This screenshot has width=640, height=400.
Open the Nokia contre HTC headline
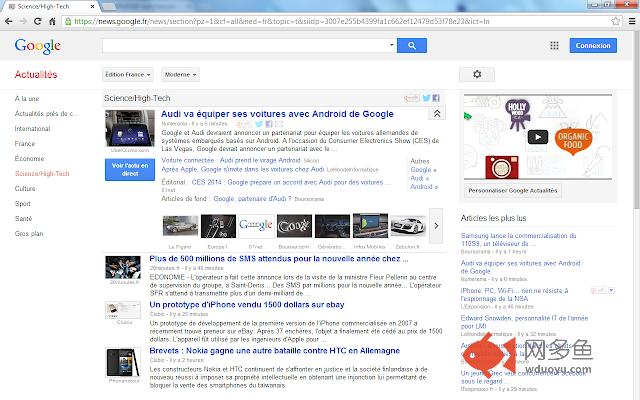pos(274,351)
